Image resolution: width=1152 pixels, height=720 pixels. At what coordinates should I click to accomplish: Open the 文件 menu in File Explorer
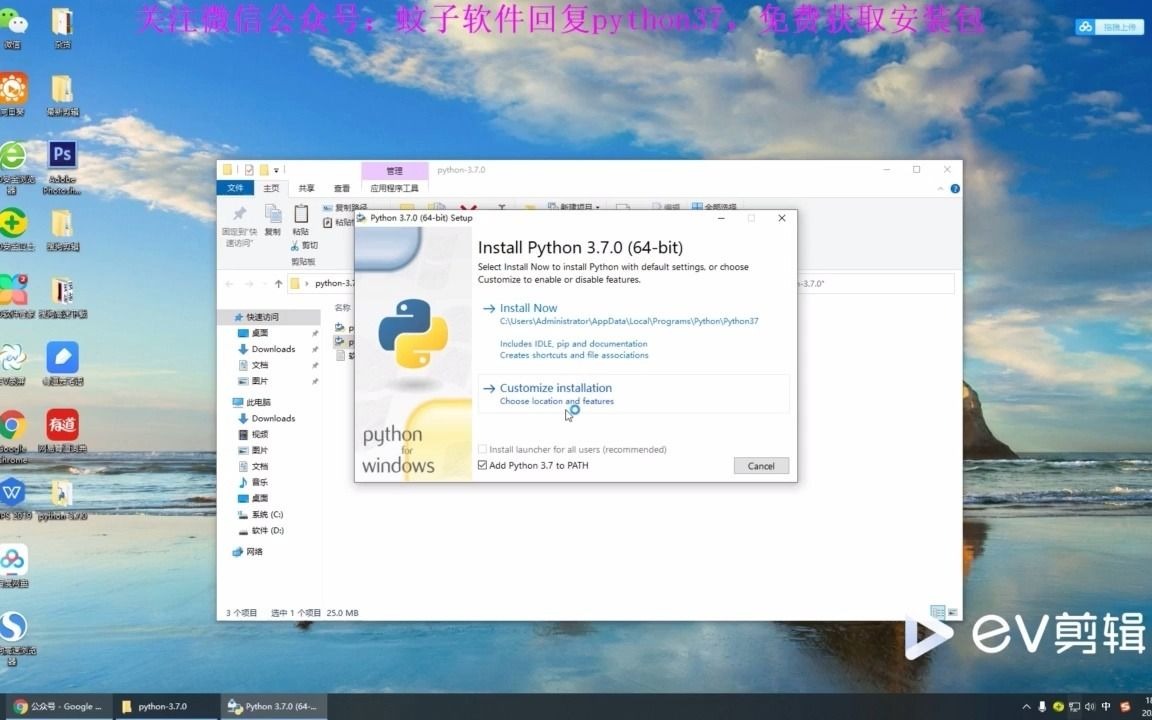[235, 187]
